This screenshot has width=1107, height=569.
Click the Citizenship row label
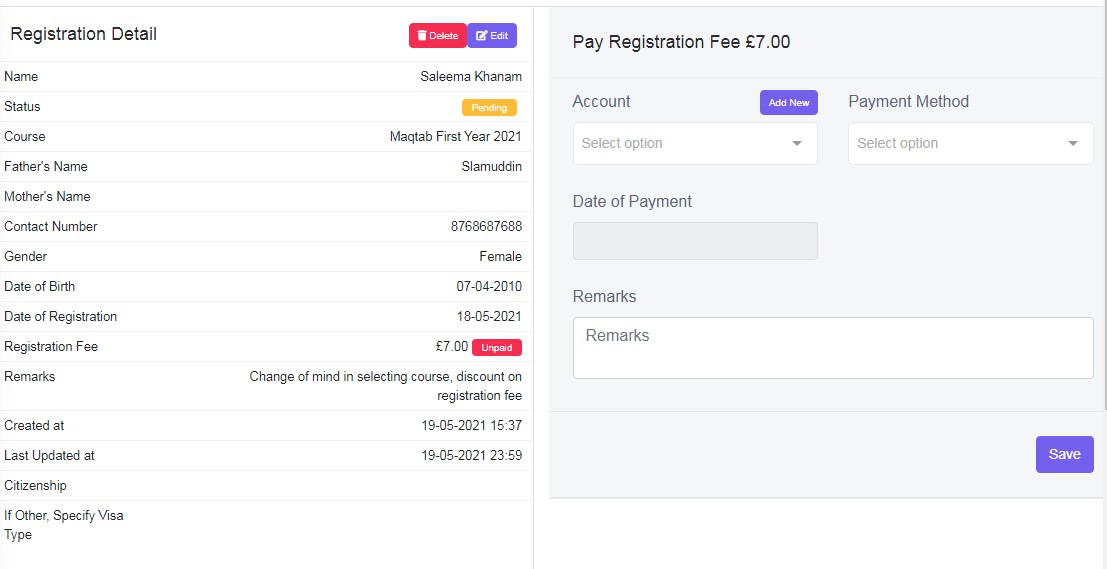tap(35, 486)
